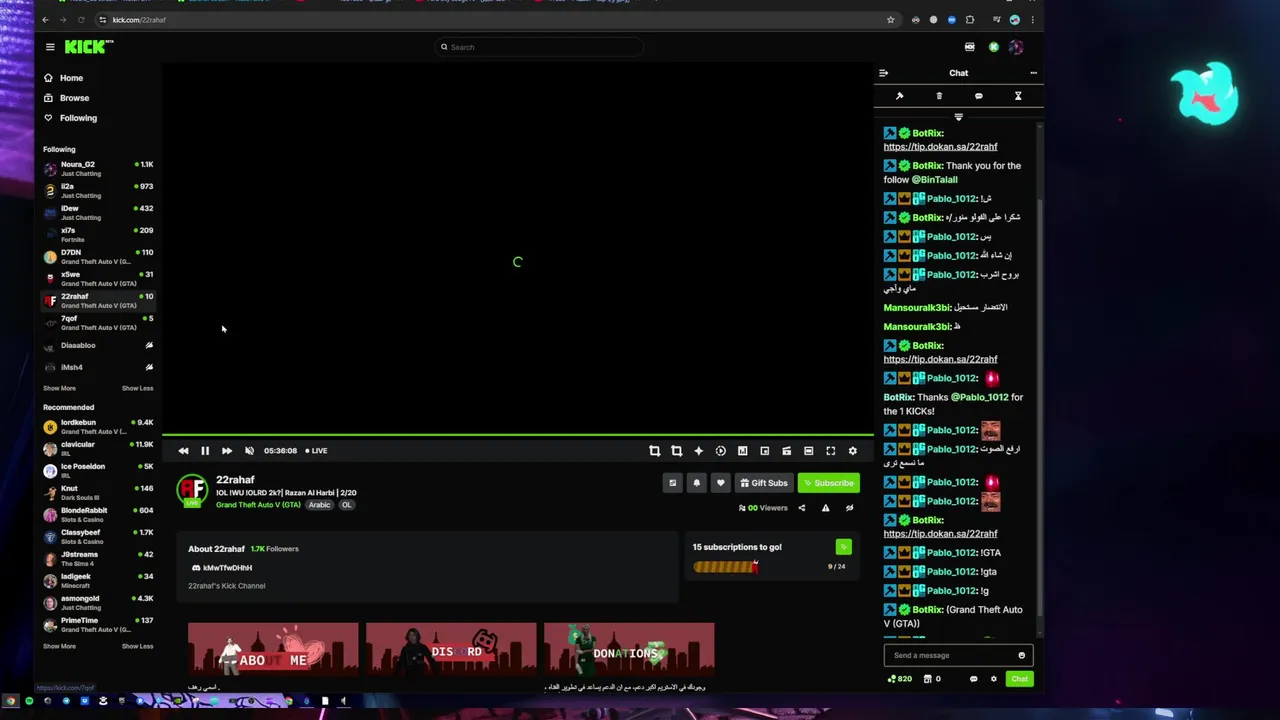Open player settings gear
This screenshot has height=720, width=1280.
[x=853, y=451]
